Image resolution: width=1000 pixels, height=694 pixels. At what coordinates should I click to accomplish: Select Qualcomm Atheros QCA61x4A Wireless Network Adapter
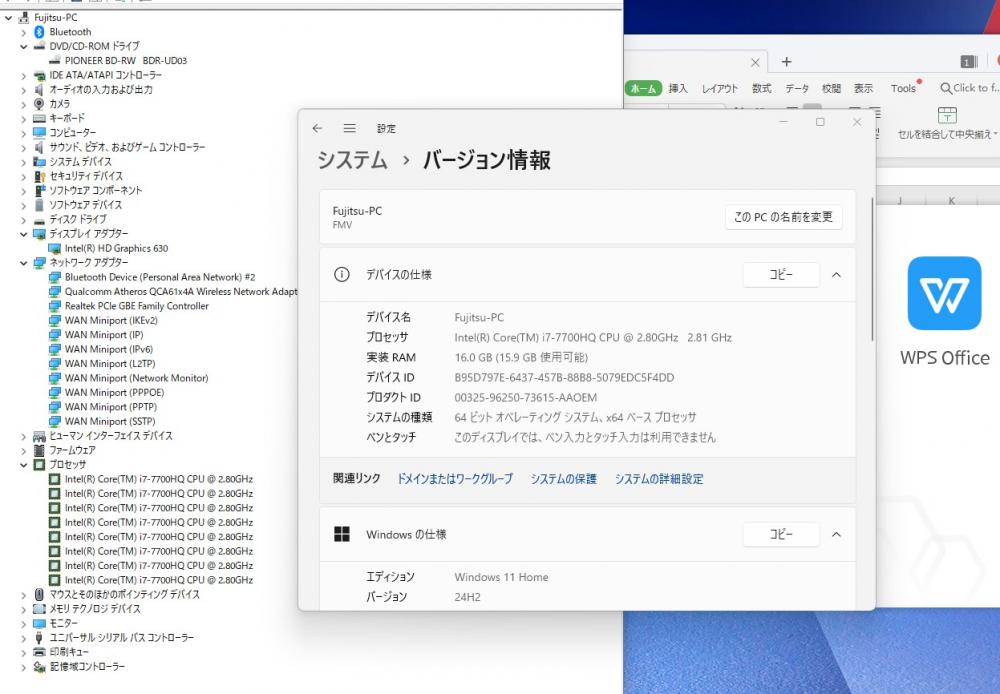click(x=181, y=292)
